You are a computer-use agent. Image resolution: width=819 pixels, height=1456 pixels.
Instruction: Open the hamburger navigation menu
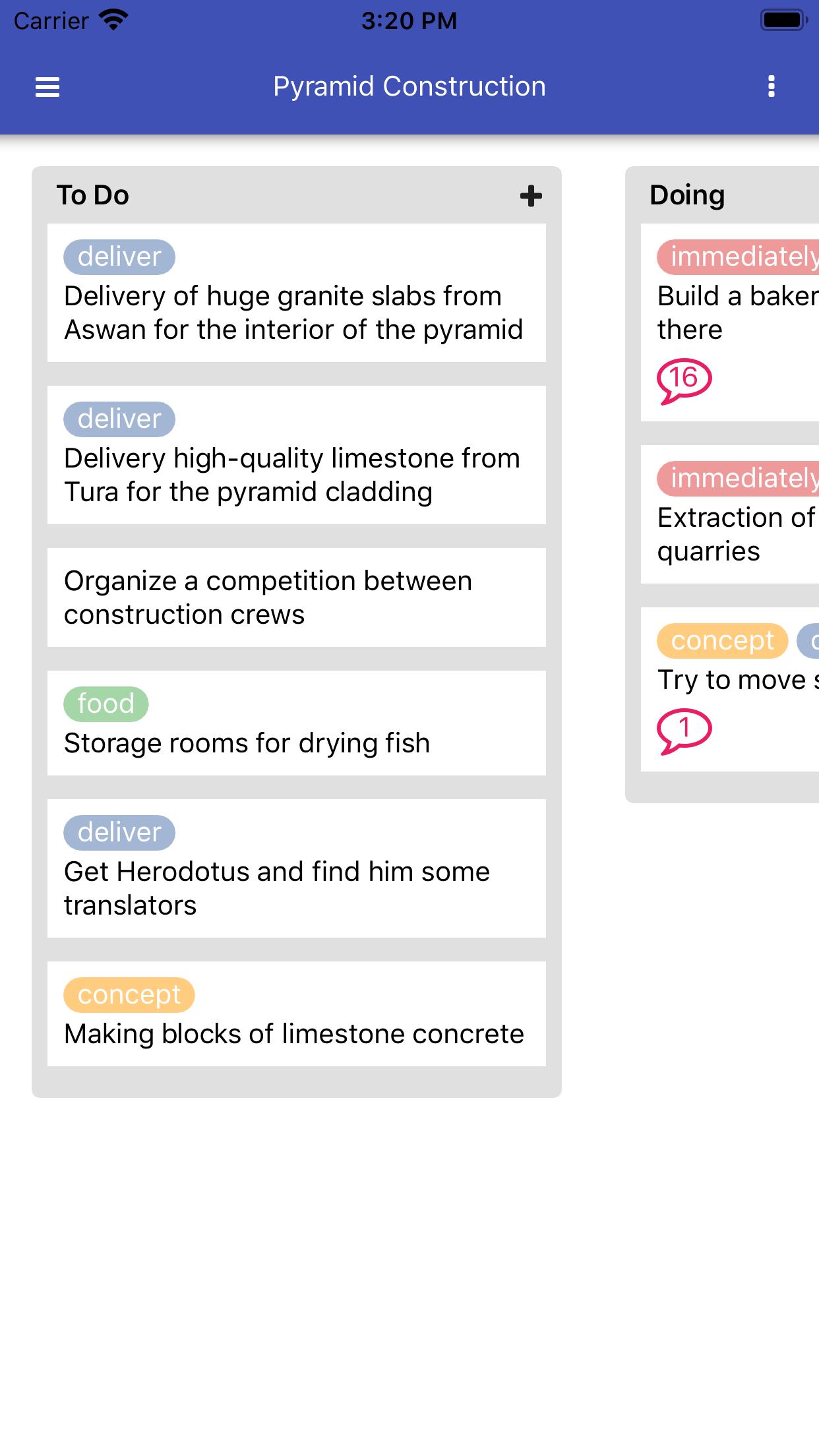click(x=47, y=86)
